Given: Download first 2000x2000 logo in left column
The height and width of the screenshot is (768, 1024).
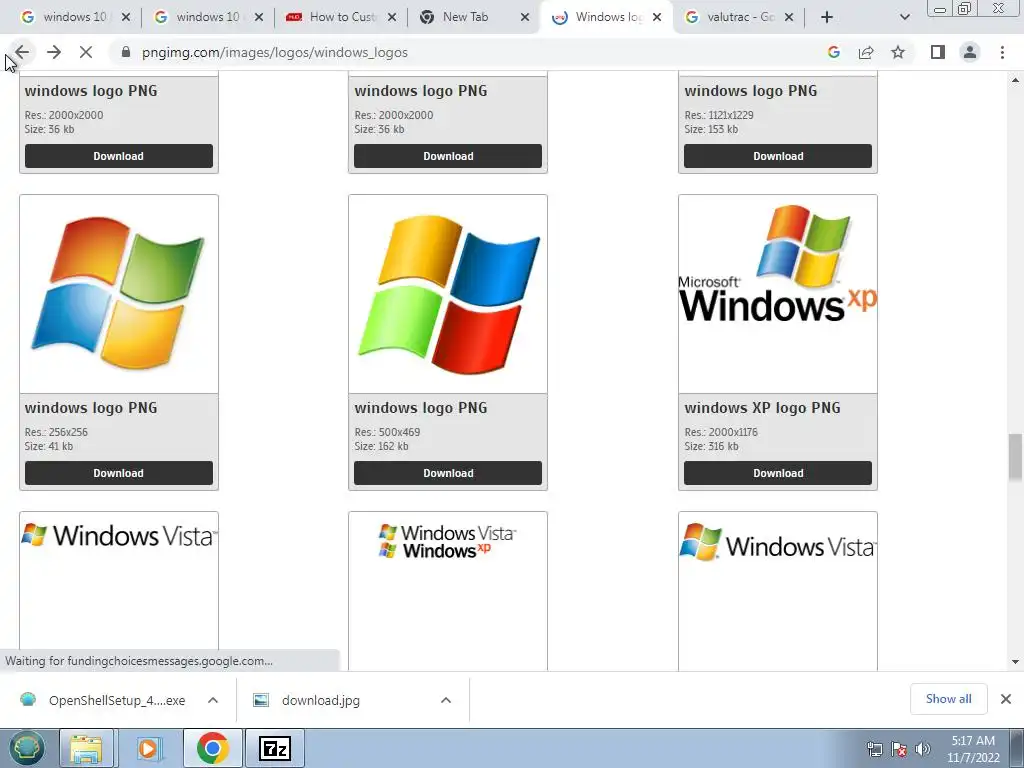Looking at the screenshot, I should click(x=119, y=156).
